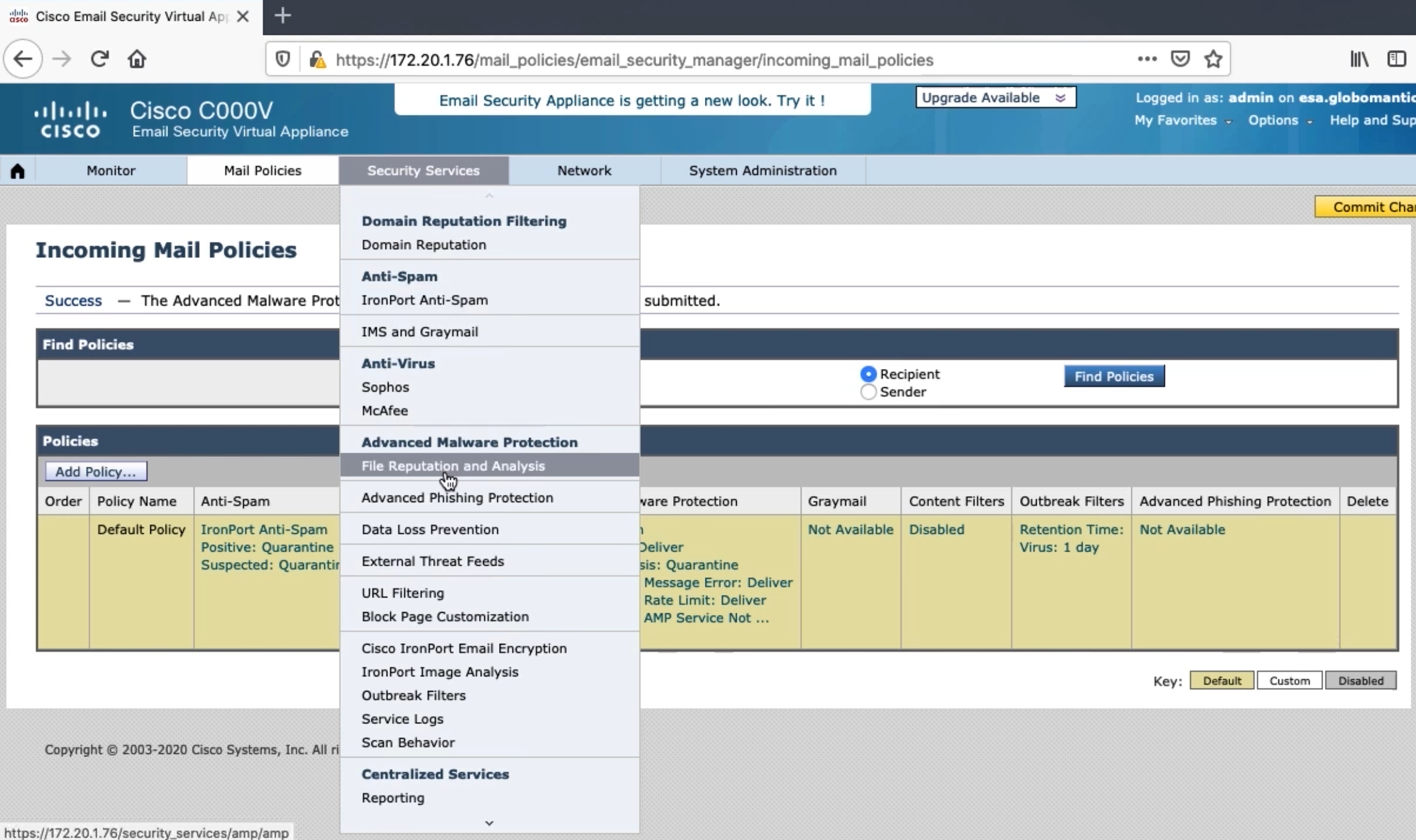This screenshot has width=1416, height=840.
Task: Click the browser forward arrow button
Action: pos(61,59)
